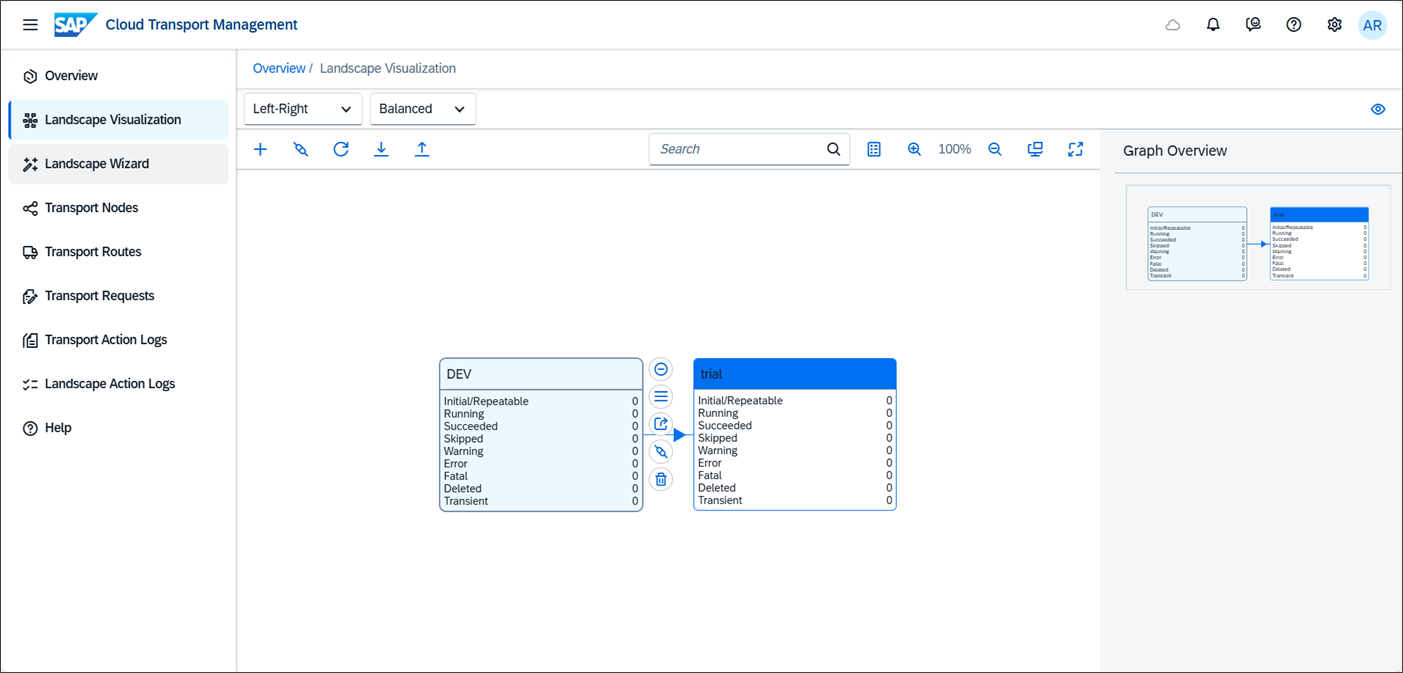Click the SAP logo
This screenshot has width=1403, height=673.
coord(75,25)
